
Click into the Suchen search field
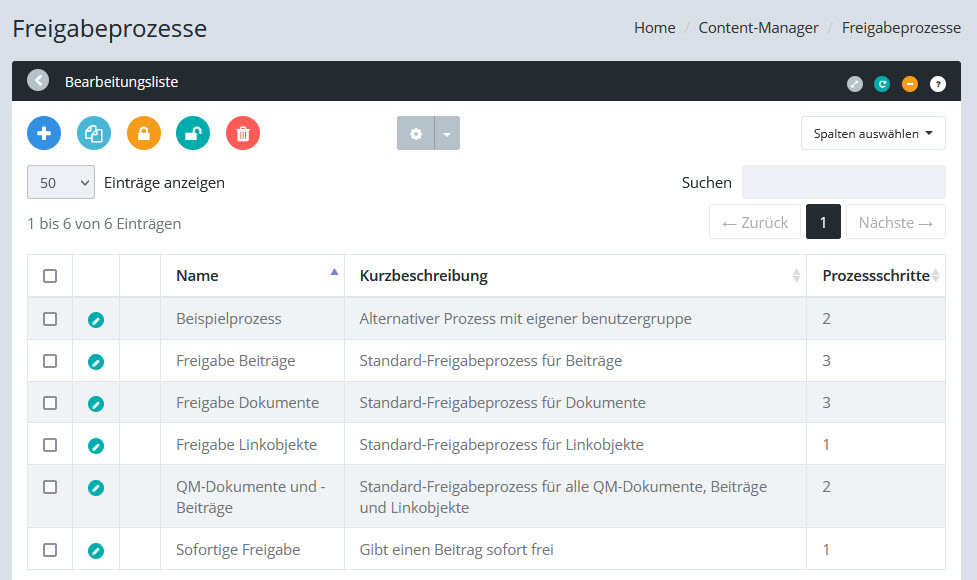843,182
